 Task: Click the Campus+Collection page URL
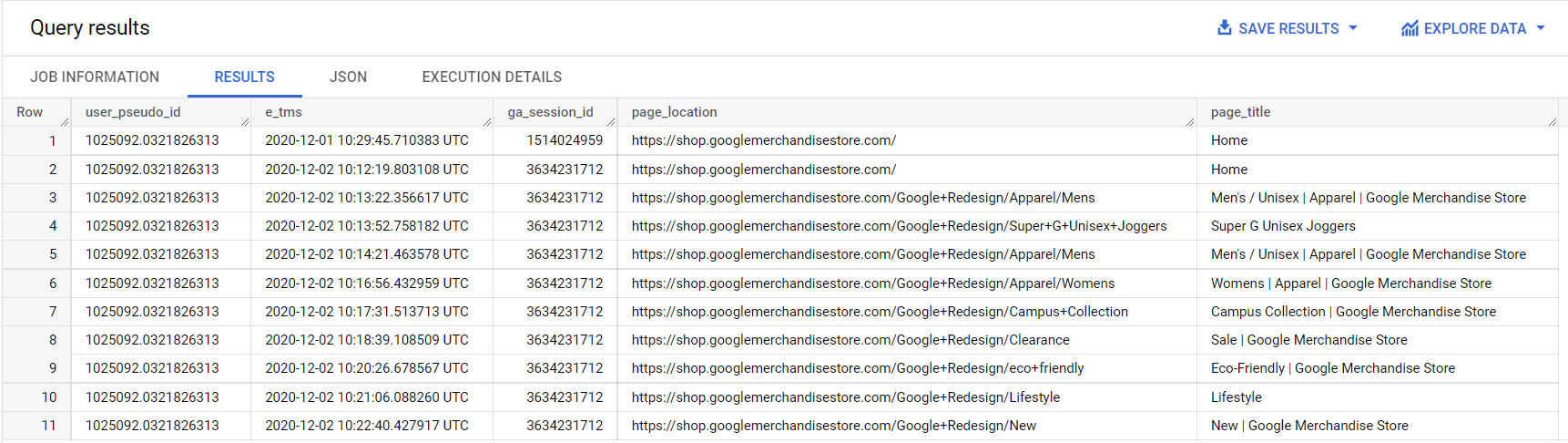pos(880,312)
